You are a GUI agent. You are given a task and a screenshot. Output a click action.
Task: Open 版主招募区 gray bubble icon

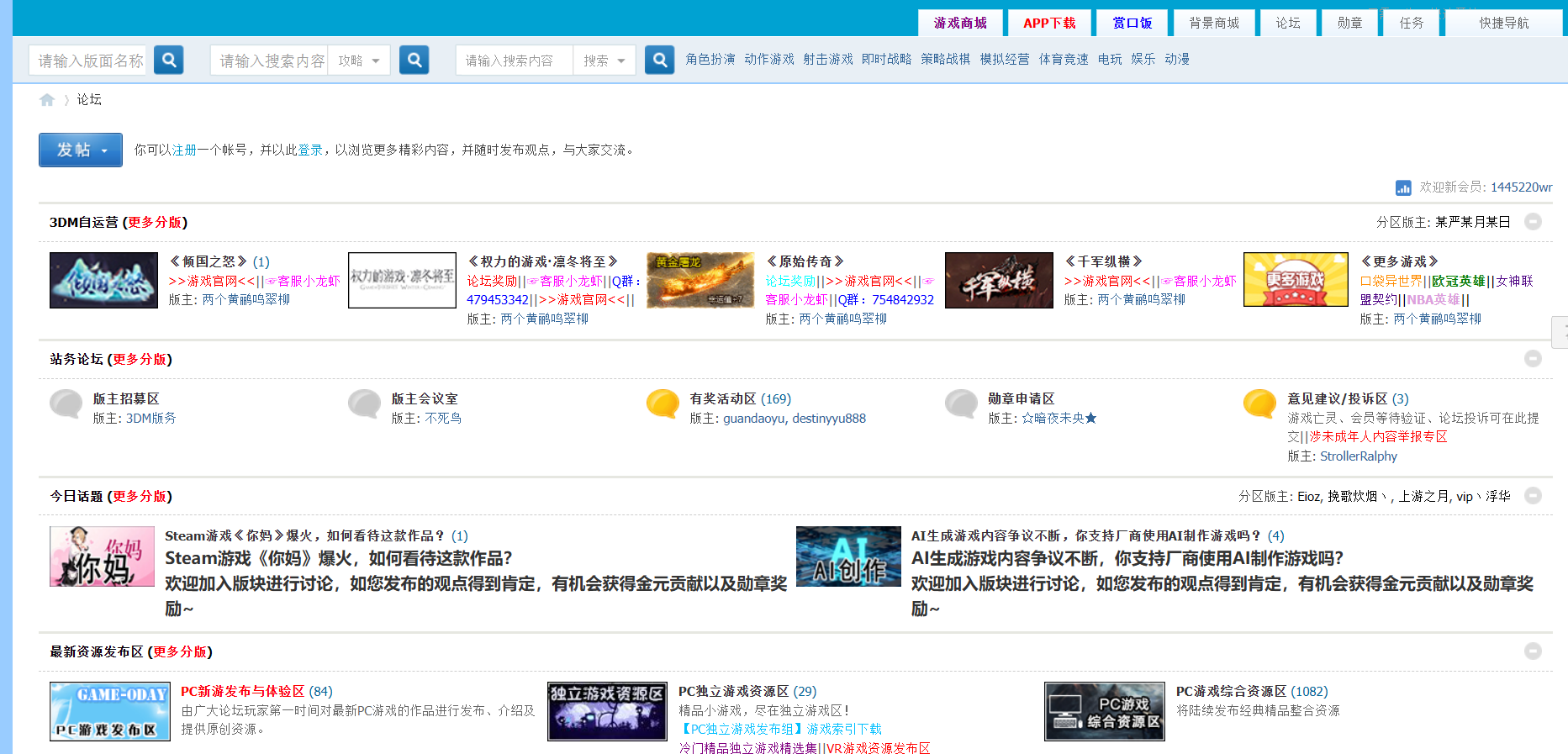66,404
